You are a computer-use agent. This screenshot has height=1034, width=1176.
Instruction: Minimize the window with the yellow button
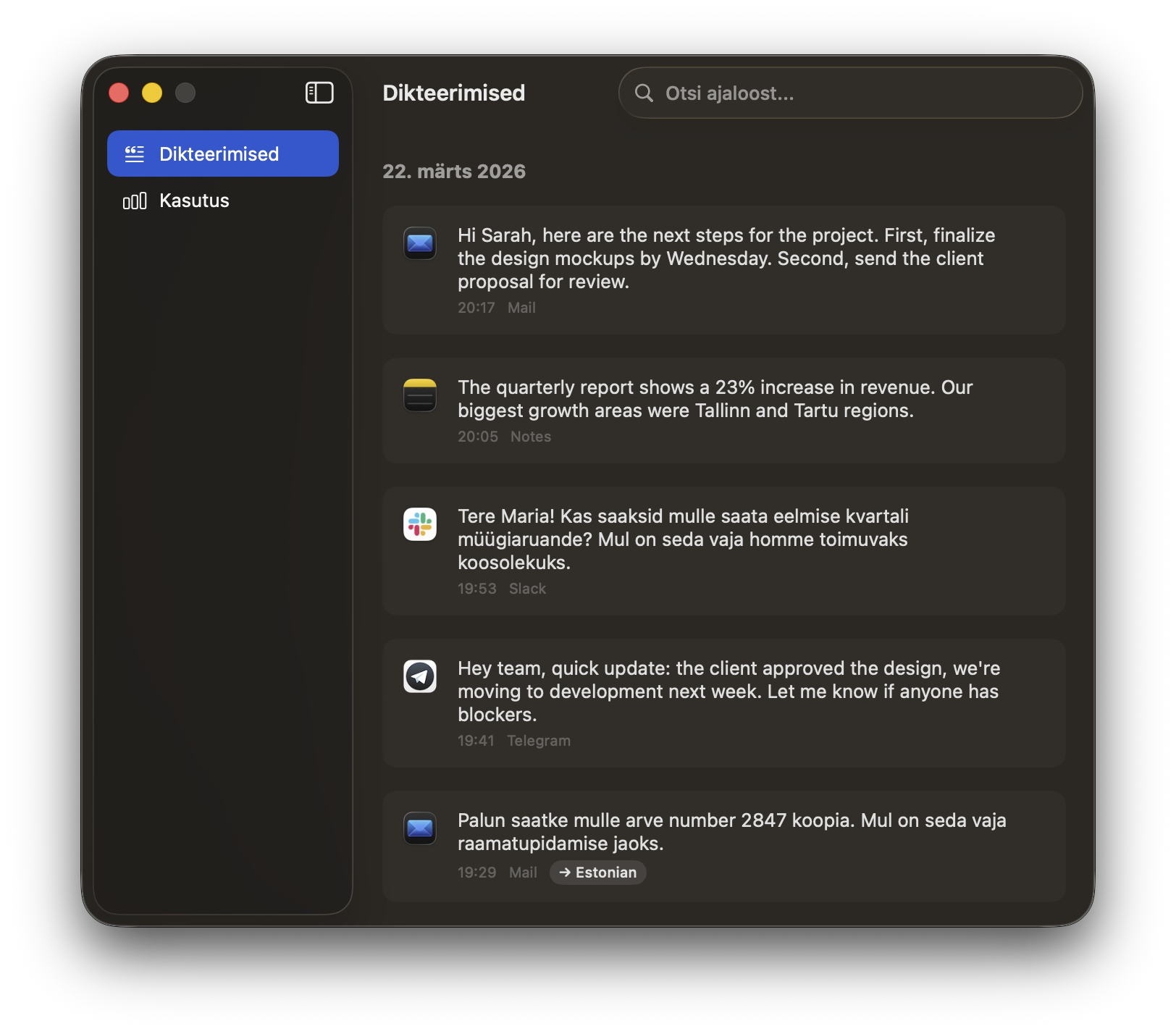[152, 93]
